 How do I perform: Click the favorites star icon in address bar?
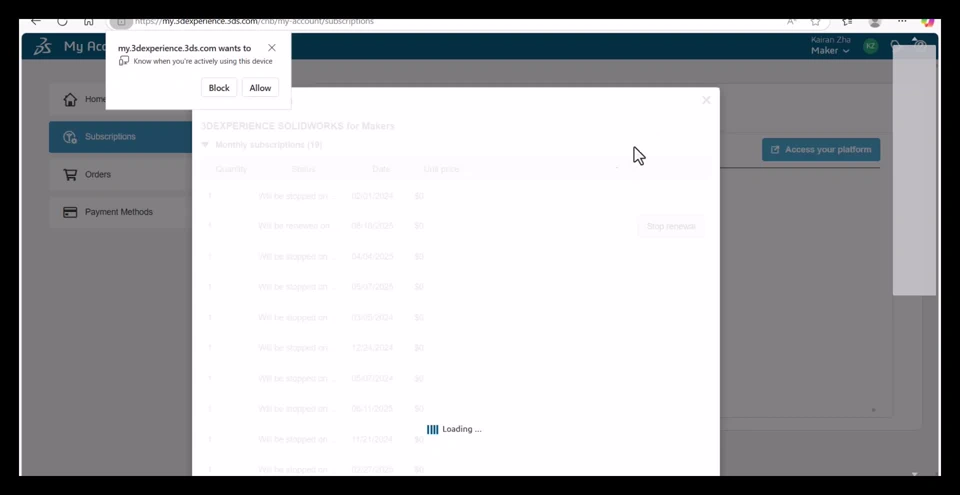816,21
